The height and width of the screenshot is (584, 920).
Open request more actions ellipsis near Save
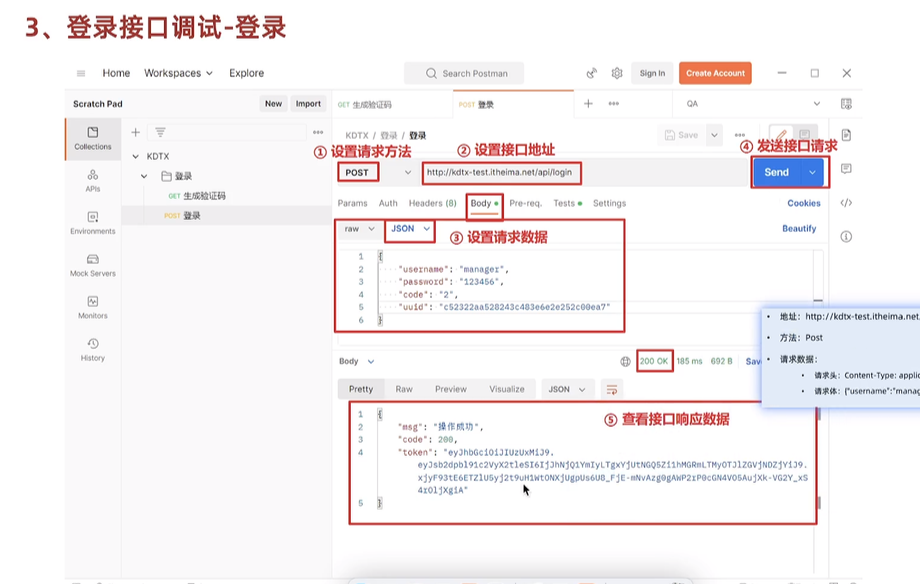pos(740,135)
